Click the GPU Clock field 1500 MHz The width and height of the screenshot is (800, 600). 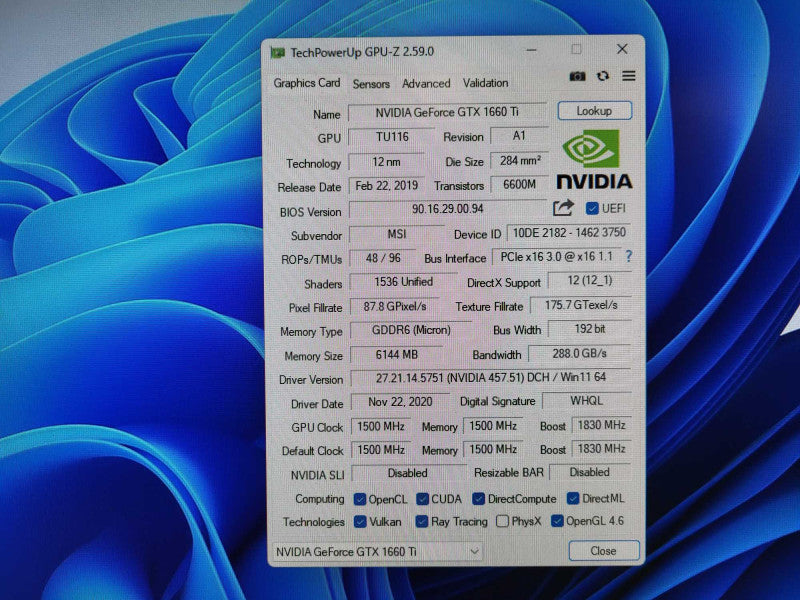[x=381, y=426]
